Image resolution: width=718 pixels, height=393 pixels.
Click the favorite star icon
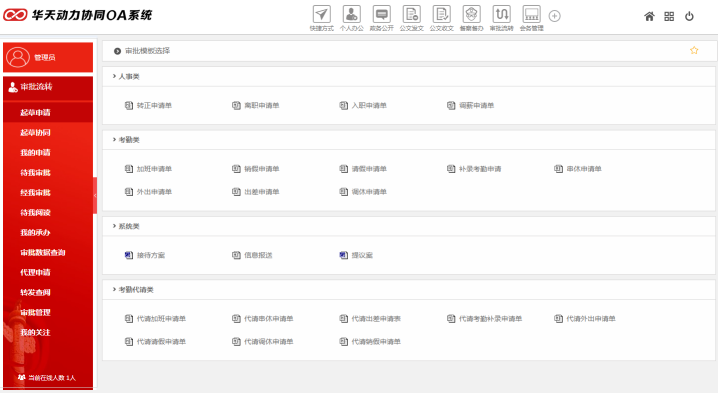[x=694, y=50]
